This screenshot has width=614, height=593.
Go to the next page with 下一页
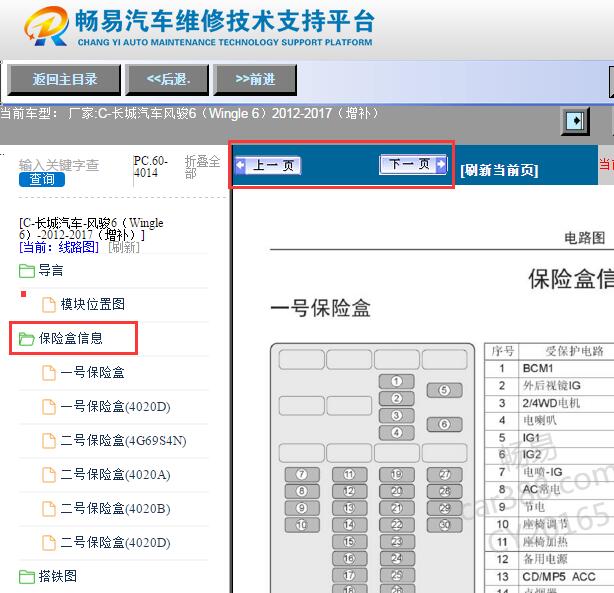[x=413, y=164]
